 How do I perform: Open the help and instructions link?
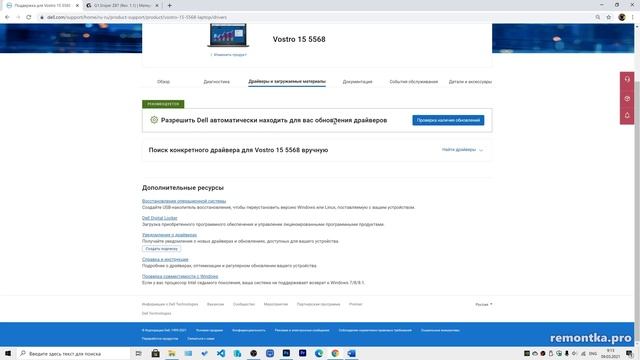tap(165, 259)
